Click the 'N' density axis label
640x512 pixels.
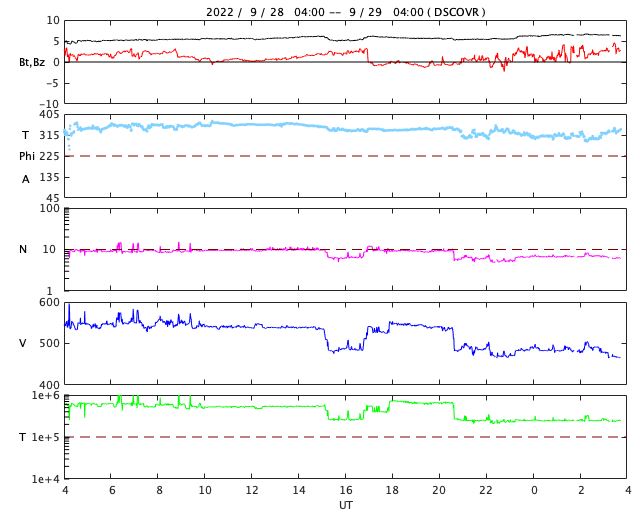23,249
